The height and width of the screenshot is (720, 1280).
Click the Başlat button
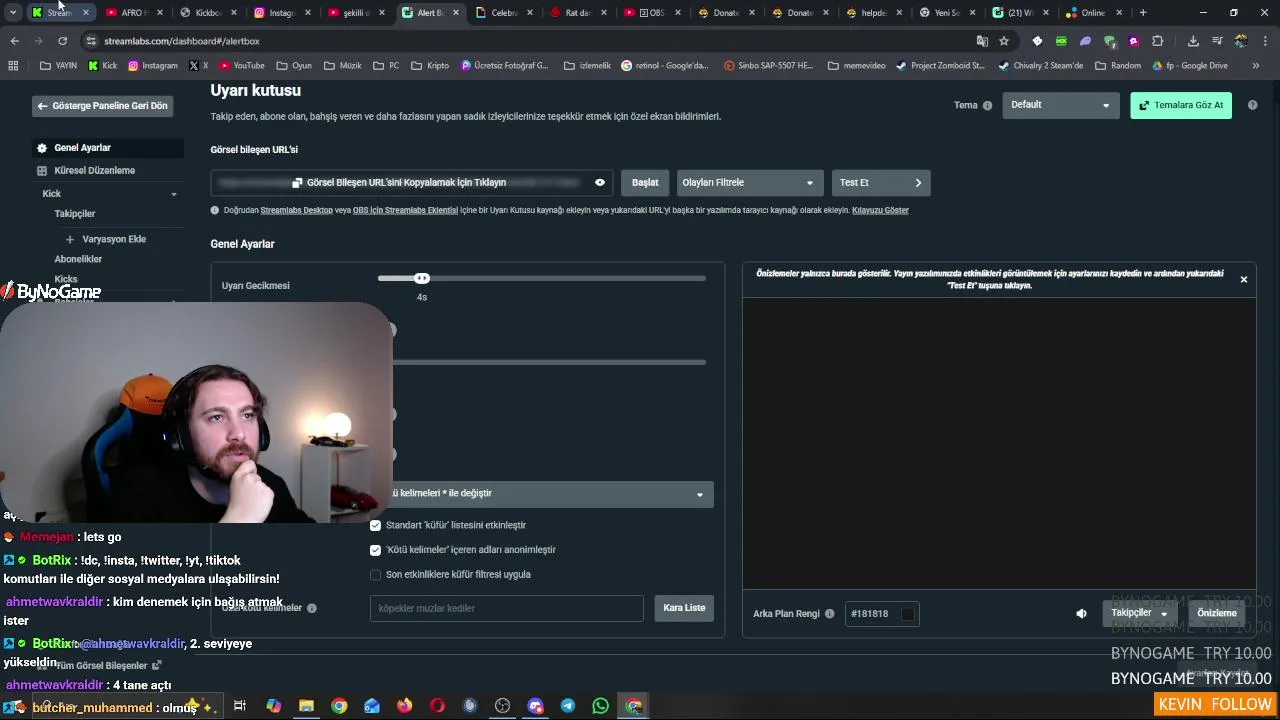click(645, 183)
